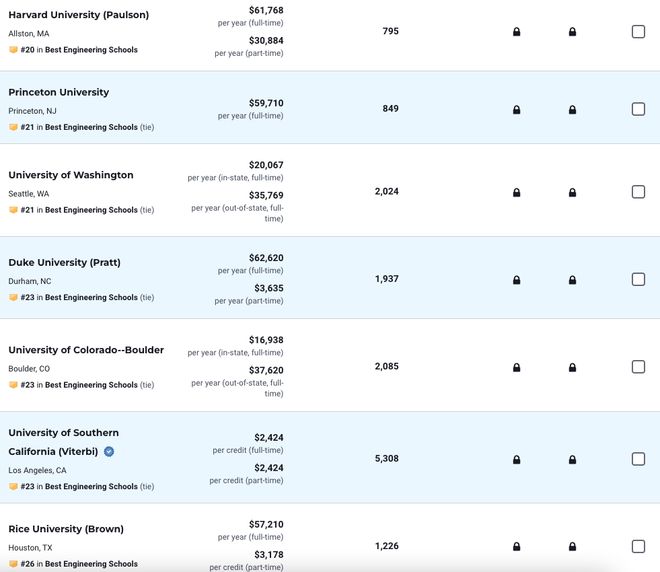
Task: Open Rice University (Brown) profile link
Action: pyautogui.click(x=66, y=529)
